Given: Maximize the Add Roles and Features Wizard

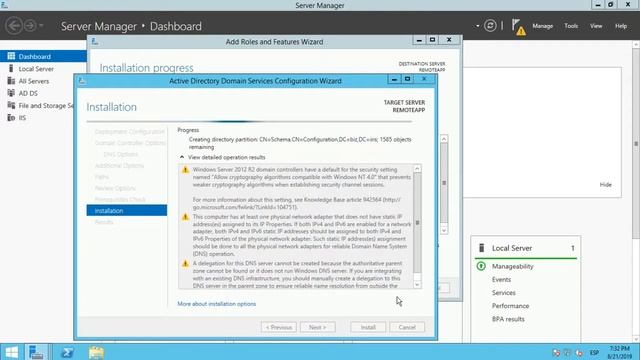Looking at the screenshot, I should 432,40.
